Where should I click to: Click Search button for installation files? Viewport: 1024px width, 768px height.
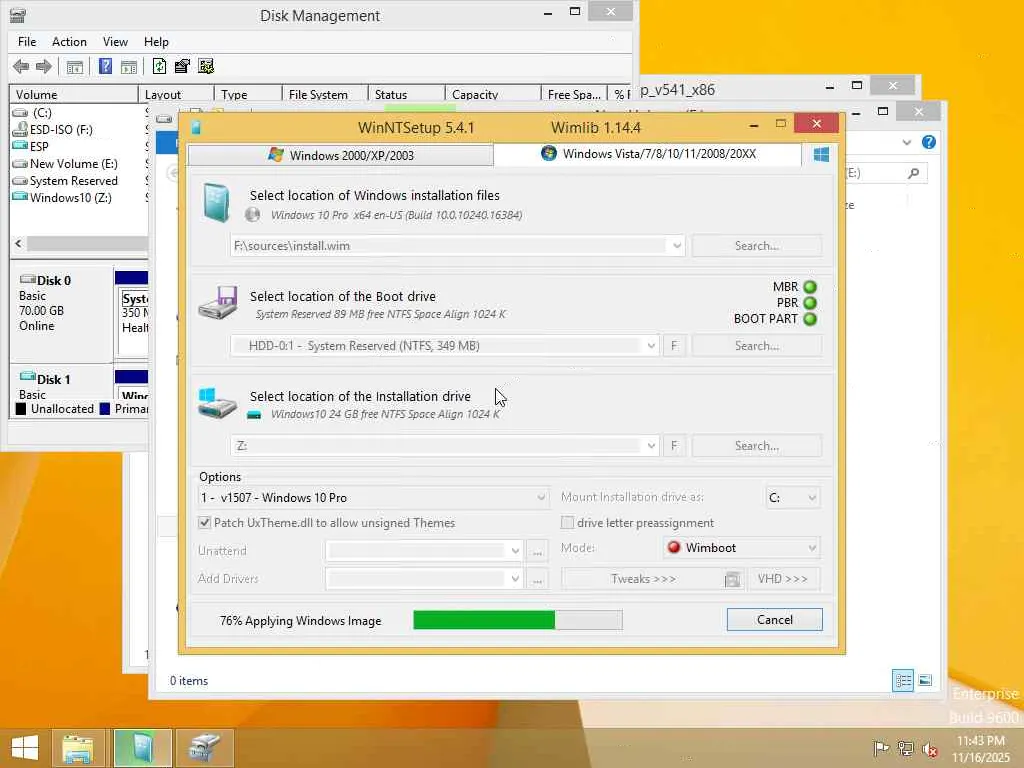[x=757, y=246]
